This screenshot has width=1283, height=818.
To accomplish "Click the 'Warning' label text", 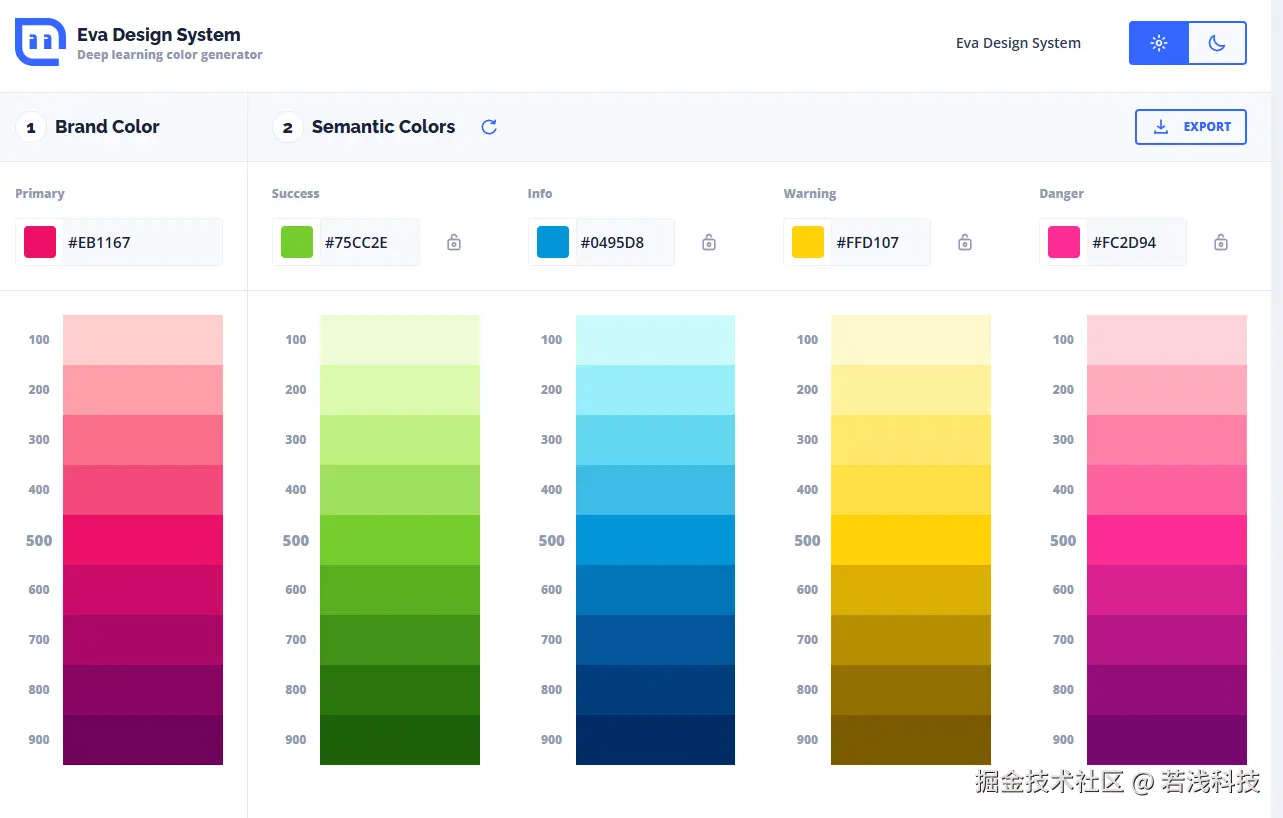I will (x=810, y=194).
